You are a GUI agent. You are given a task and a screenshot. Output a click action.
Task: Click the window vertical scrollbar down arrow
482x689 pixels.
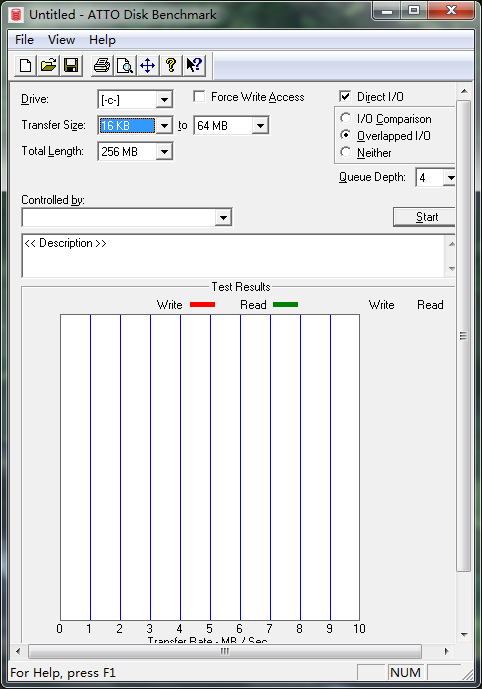click(464, 635)
